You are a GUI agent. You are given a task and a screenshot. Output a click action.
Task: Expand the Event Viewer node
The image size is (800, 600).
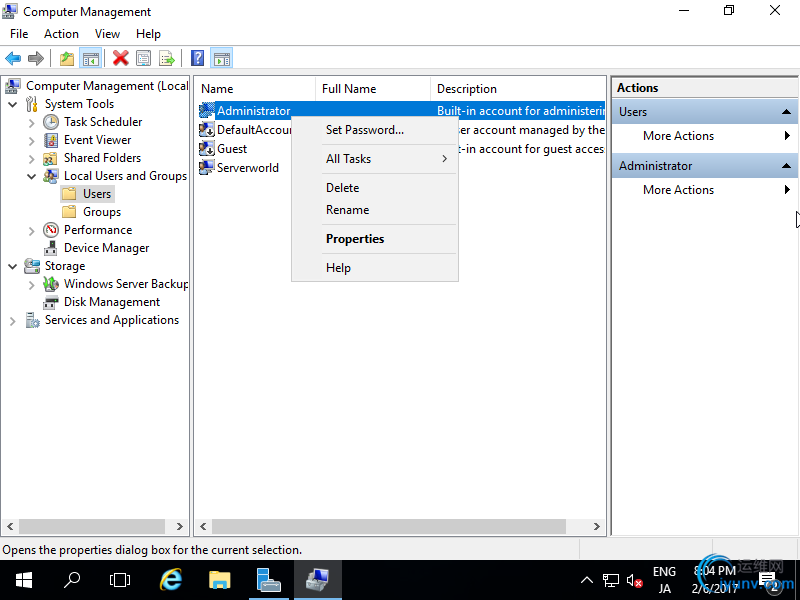coord(32,141)
